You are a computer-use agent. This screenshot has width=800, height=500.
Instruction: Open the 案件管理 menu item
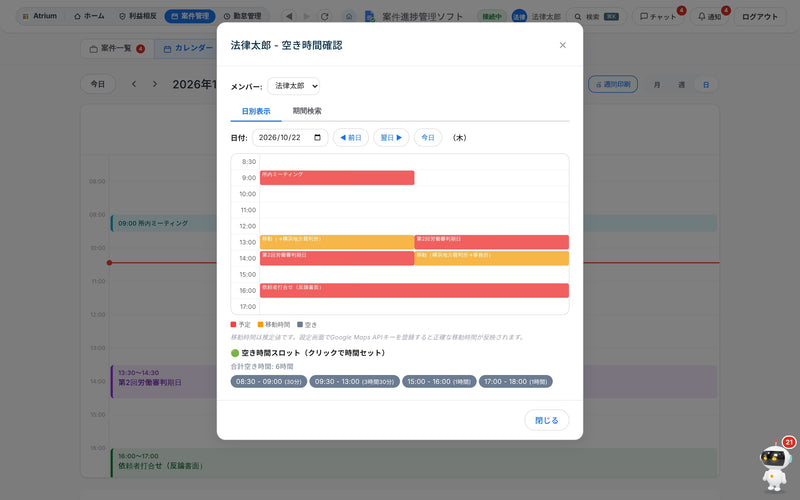click(190, 16)
